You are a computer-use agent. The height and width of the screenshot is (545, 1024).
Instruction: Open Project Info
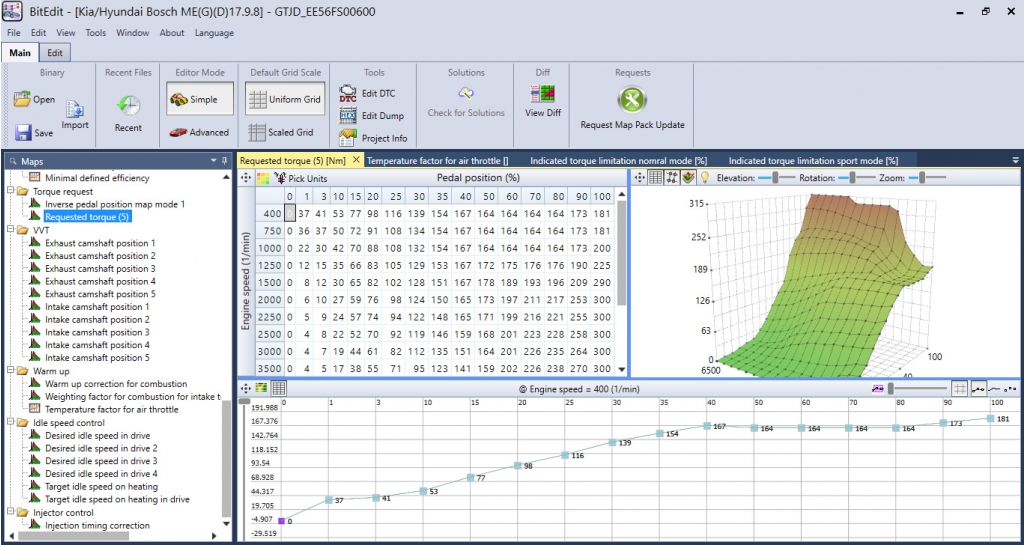click(374, 138)
